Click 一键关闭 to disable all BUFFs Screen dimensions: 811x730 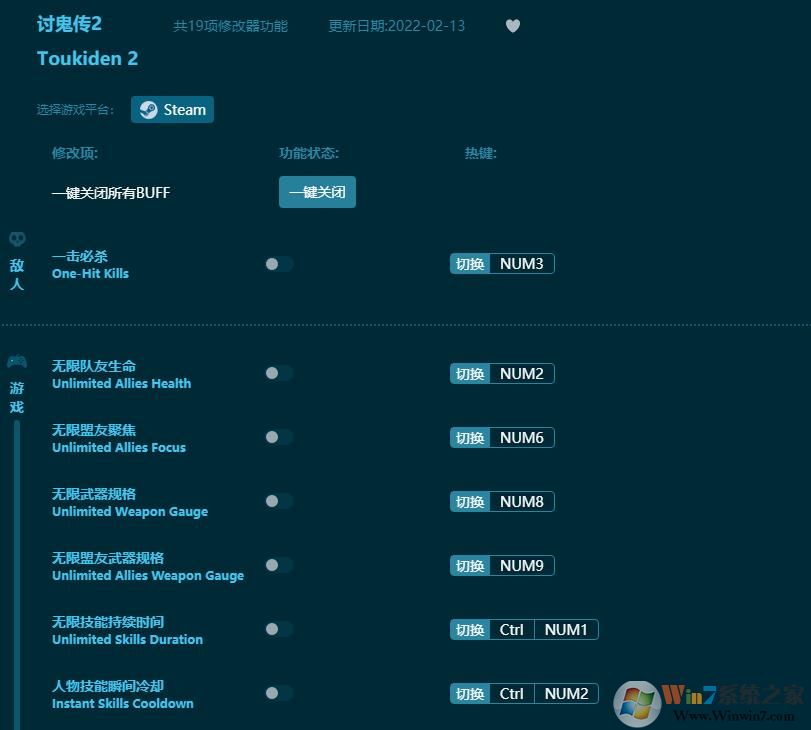pyautogui.click(x=317, y=192)
